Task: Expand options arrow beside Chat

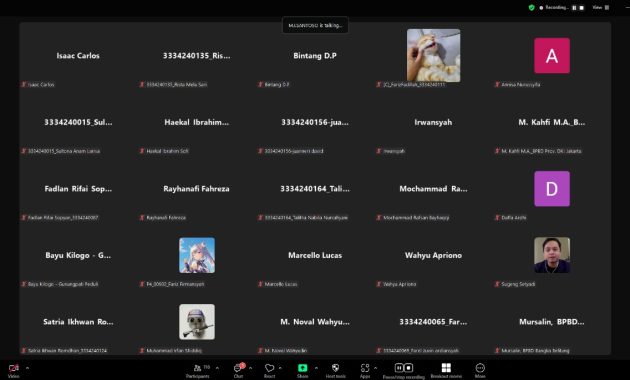Action: (250, 368)
